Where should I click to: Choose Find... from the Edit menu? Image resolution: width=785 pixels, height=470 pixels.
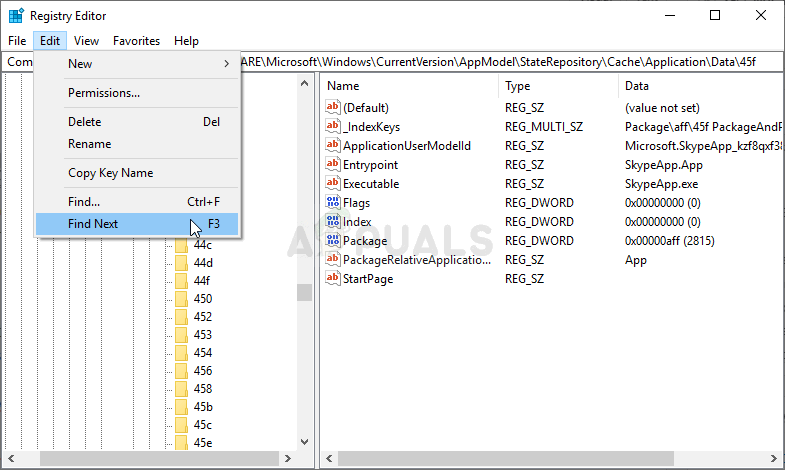[137, 202]
